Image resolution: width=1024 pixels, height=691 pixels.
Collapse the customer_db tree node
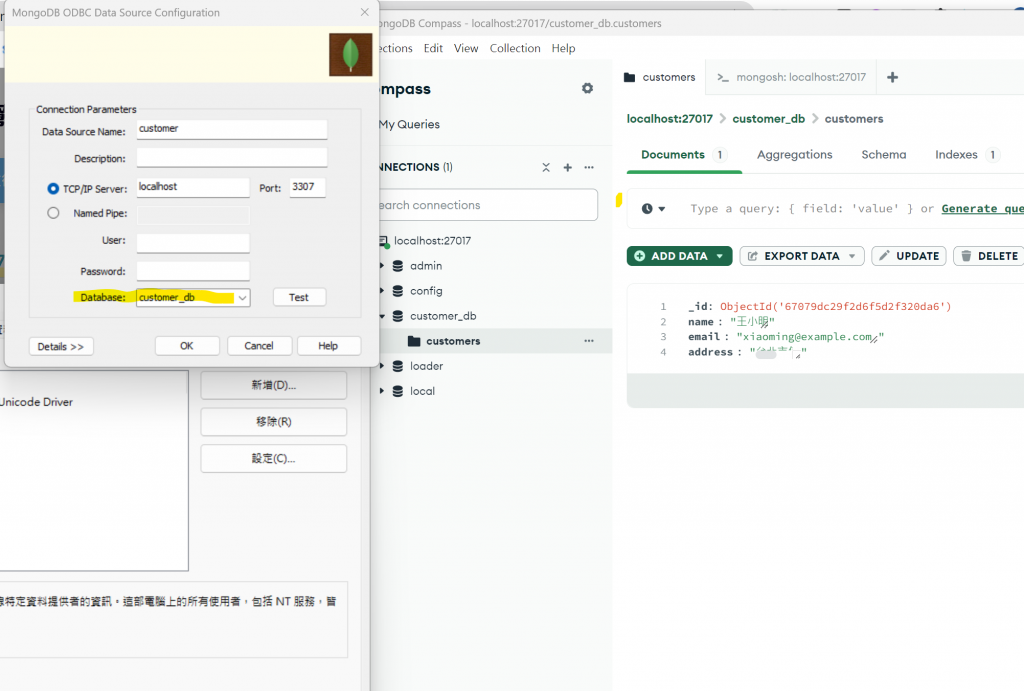click(382, 316)
